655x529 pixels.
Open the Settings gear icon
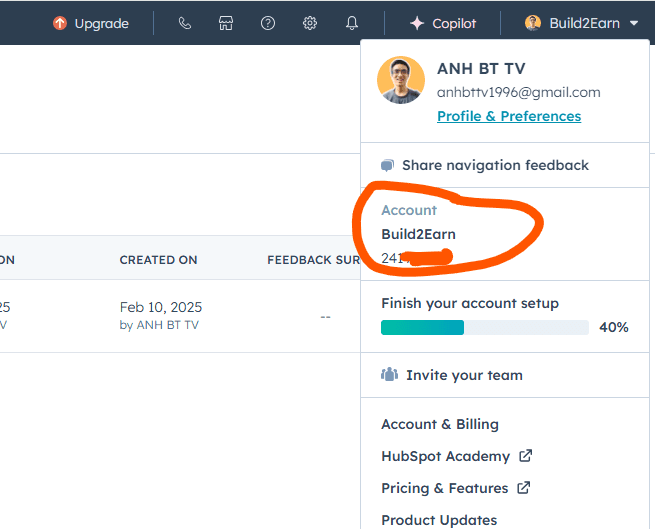click(x=310, y=23)
